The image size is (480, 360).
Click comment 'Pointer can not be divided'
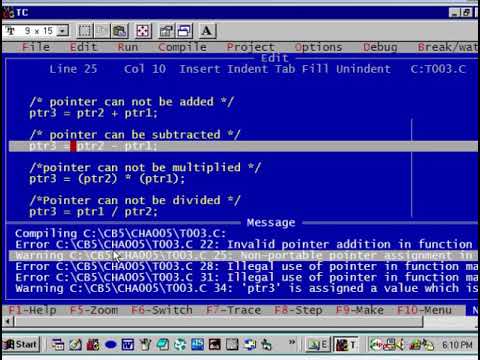point(135,200)
